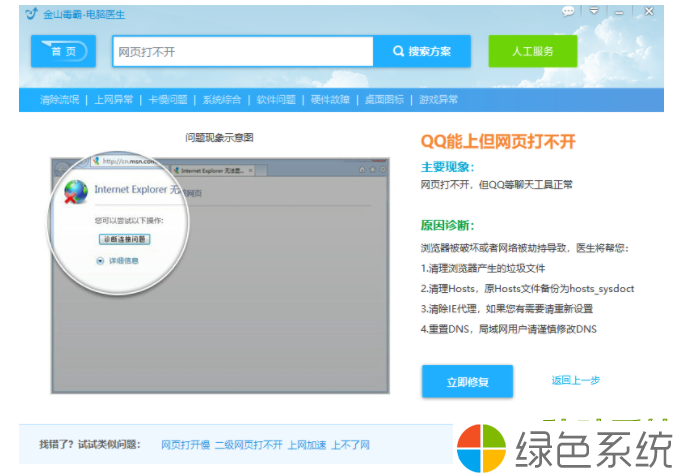Click the problem illustration screenshot image
The height and width of the screenshot is (476, 679).
(x=220, y=275)
